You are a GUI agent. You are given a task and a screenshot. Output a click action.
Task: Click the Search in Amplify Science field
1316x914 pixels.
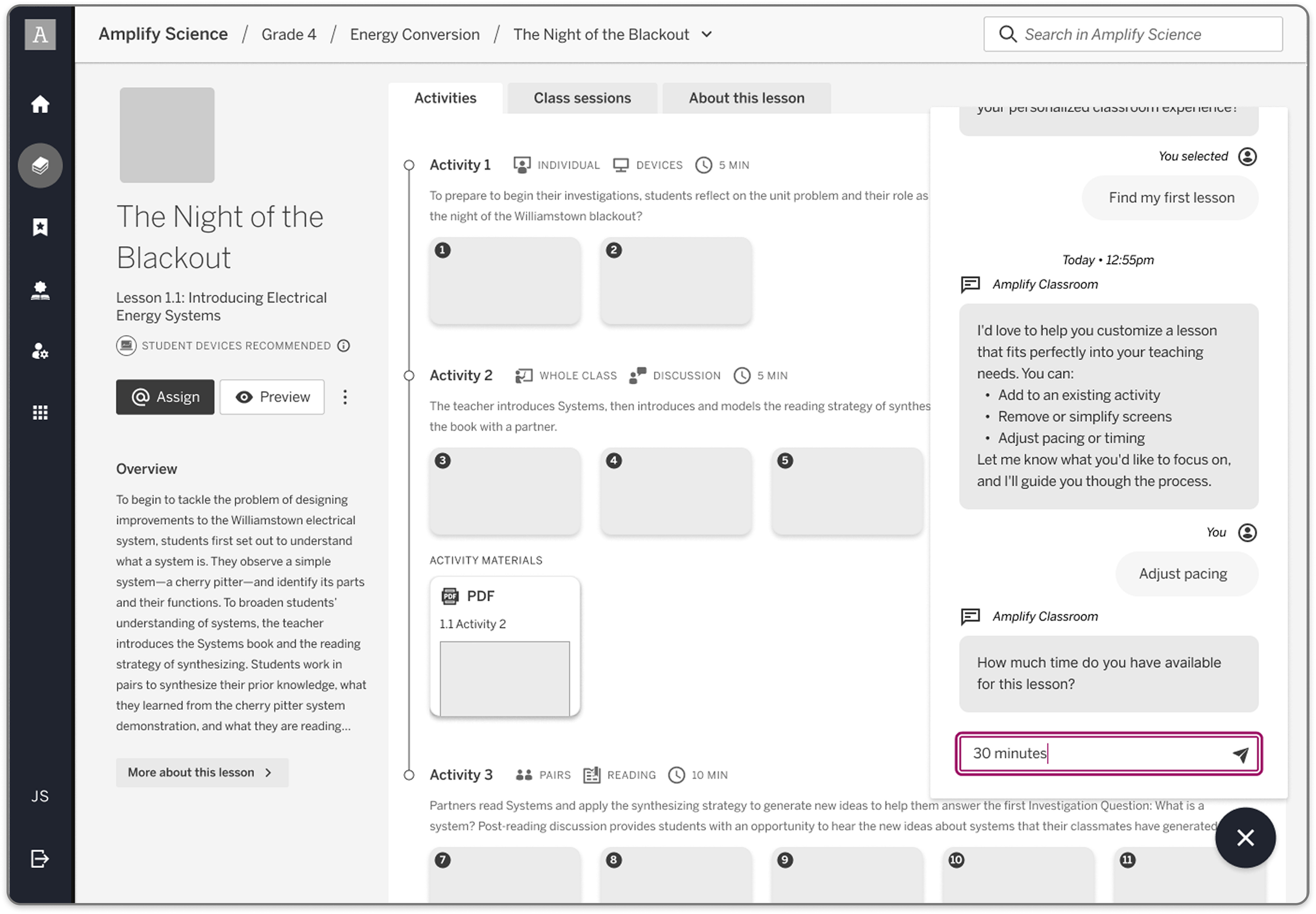1133,34
